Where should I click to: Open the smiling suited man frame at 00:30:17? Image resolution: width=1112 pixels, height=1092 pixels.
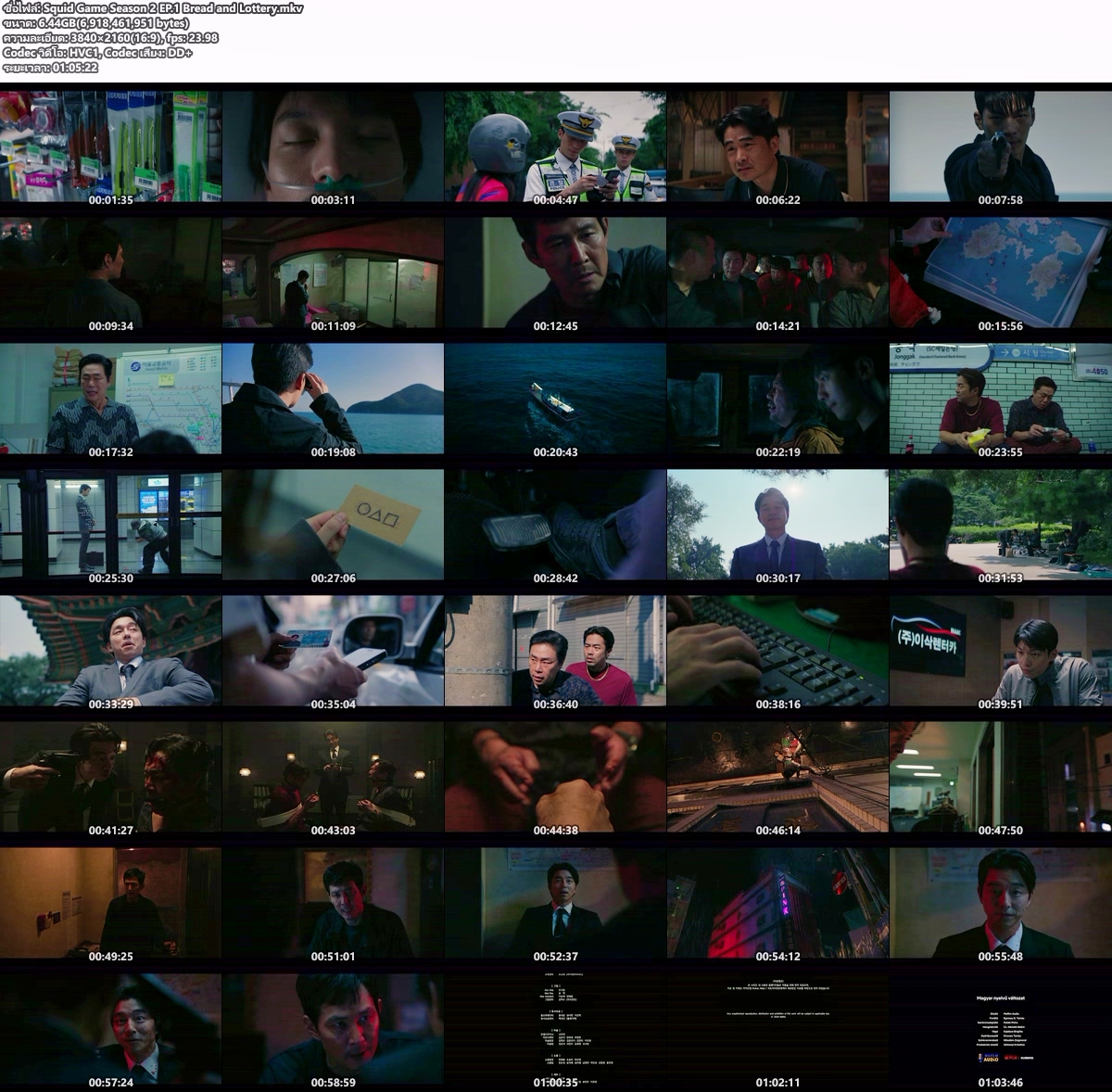click(x=778, y=525)
